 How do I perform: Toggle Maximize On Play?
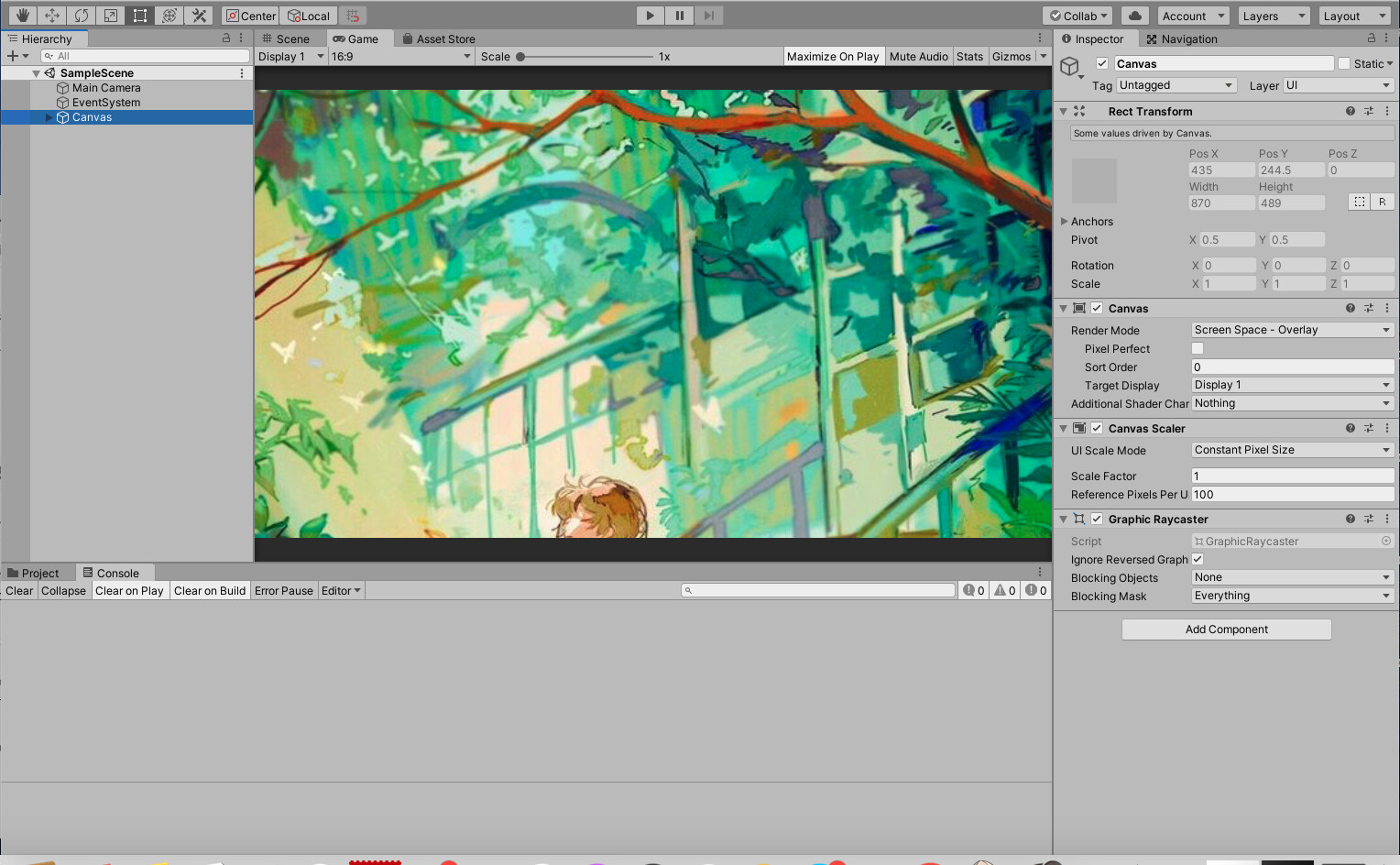833,56
